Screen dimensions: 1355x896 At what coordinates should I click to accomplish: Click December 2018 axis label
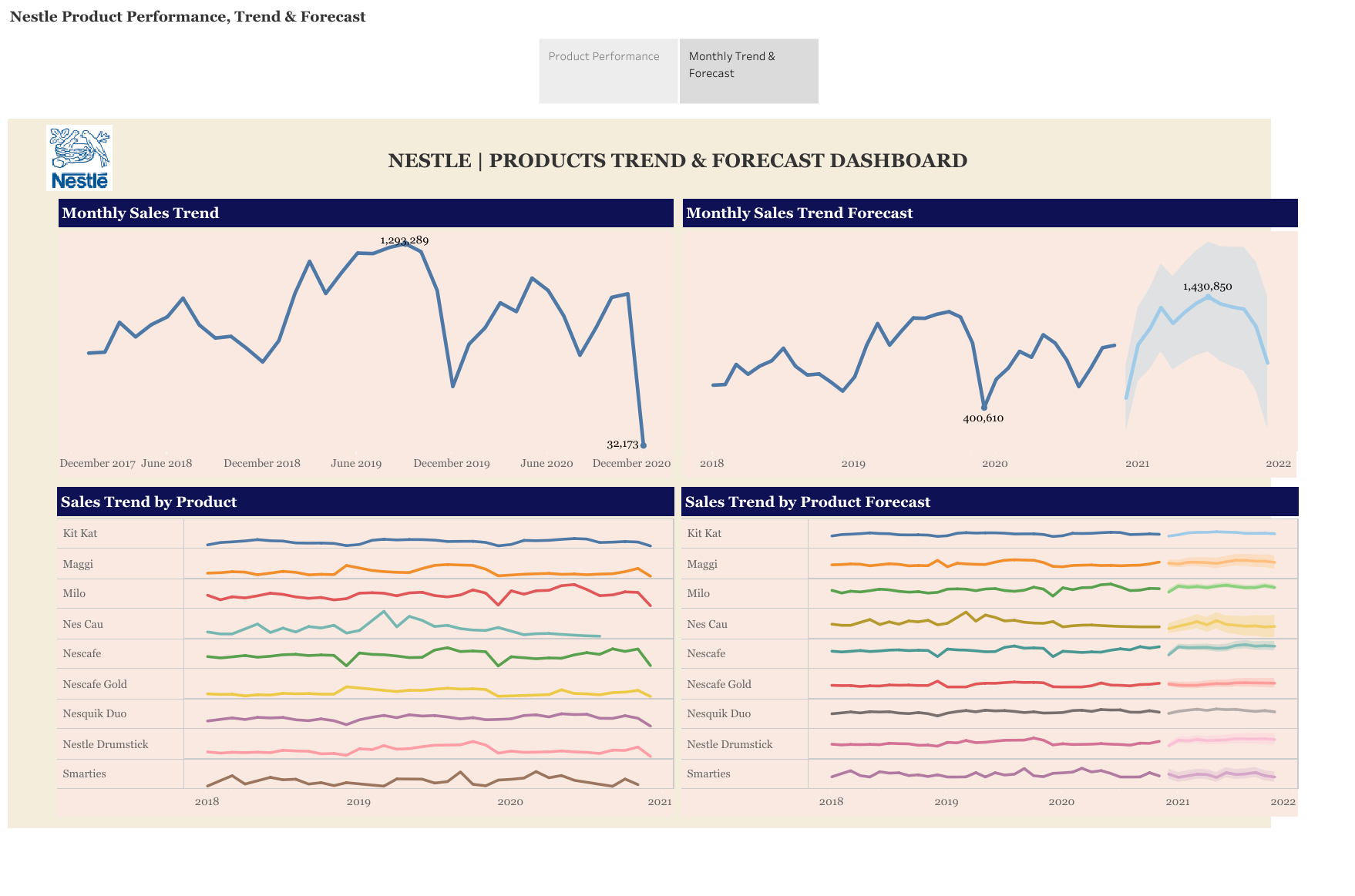[x=262, y=464]
